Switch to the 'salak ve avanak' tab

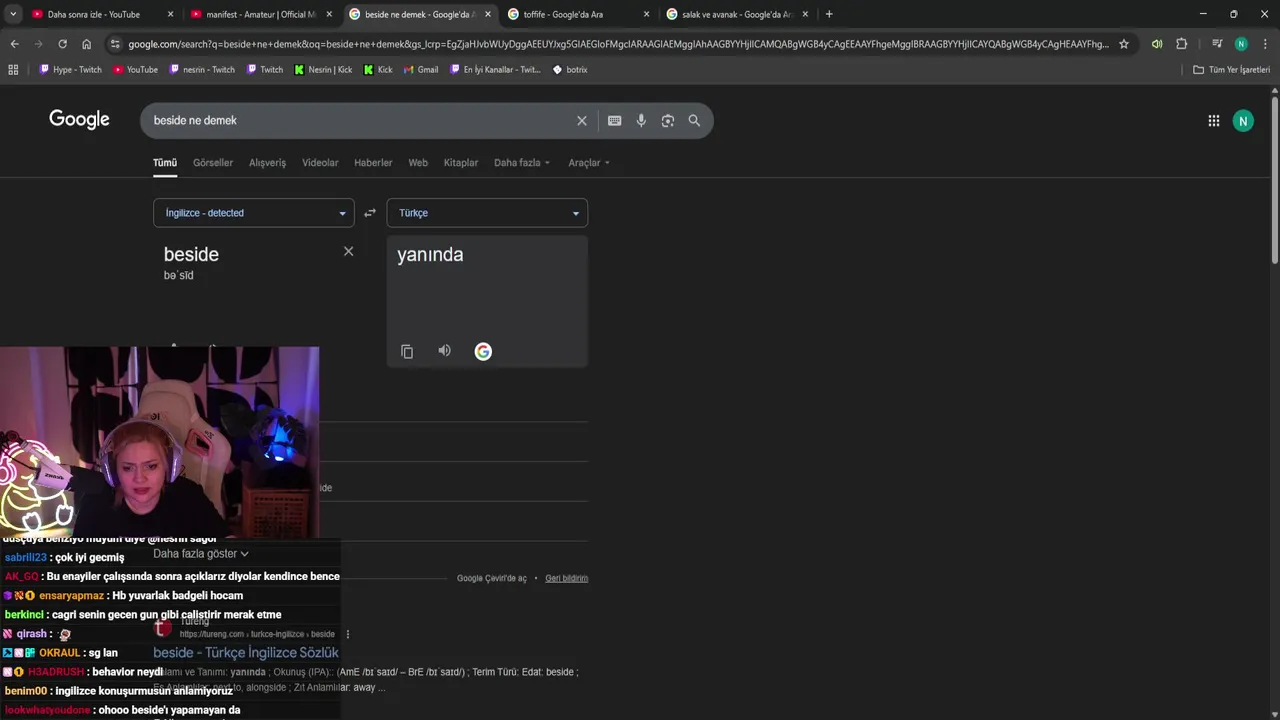click(736, 14)
